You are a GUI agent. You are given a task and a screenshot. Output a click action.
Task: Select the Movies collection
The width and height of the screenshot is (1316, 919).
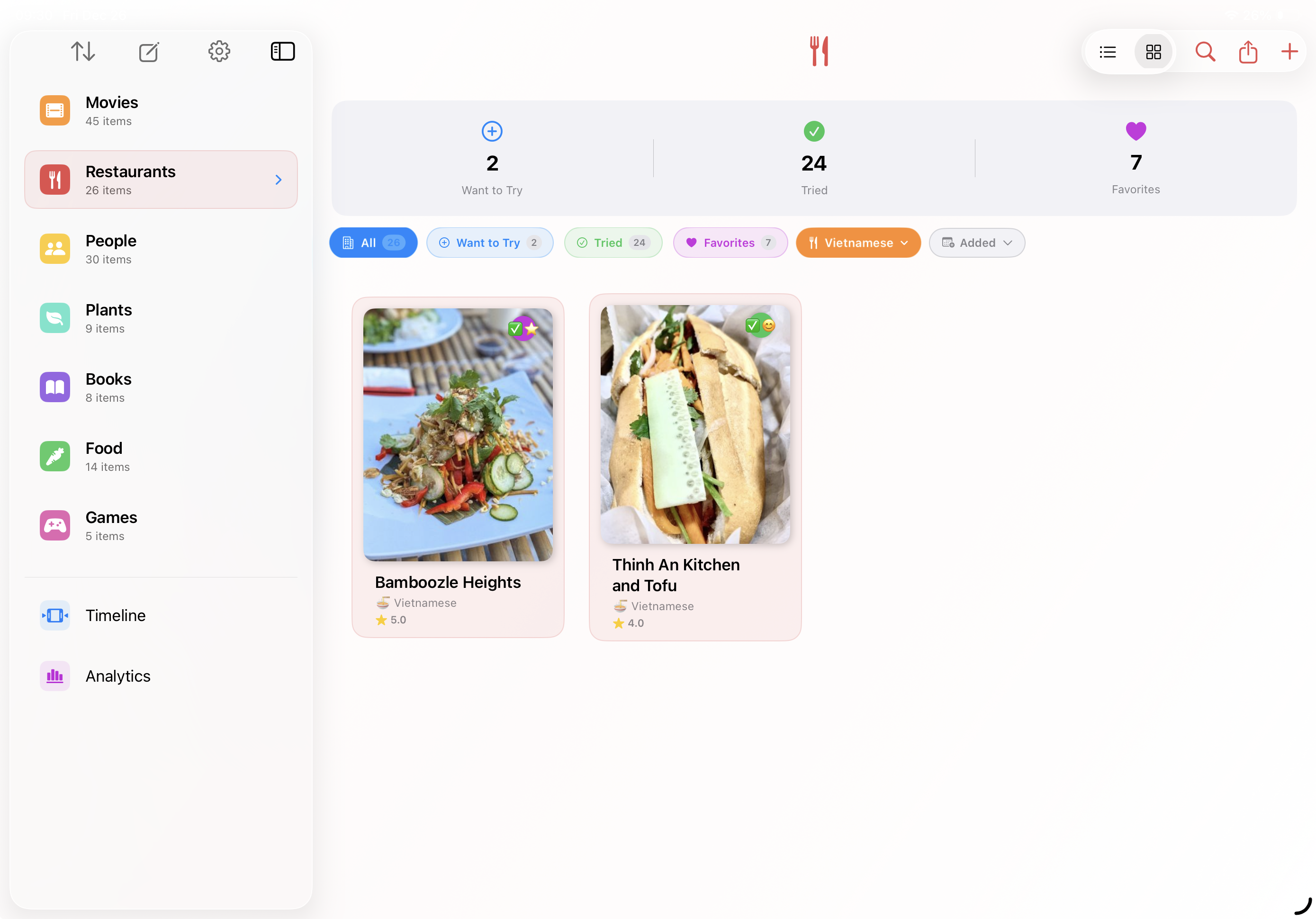(x=111, y=110)
